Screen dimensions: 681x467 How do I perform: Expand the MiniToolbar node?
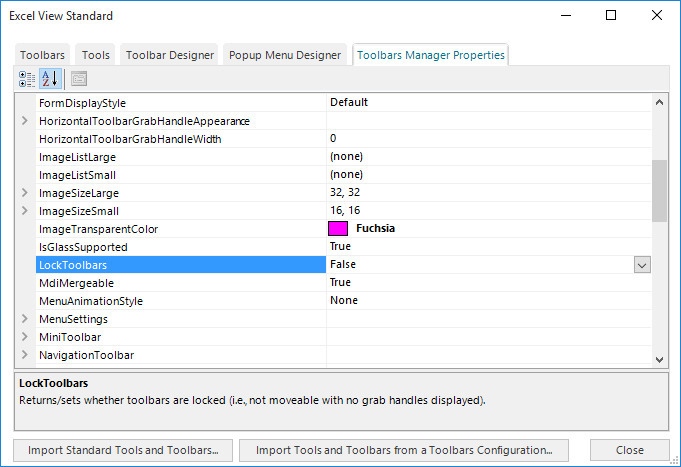[25, 337]
